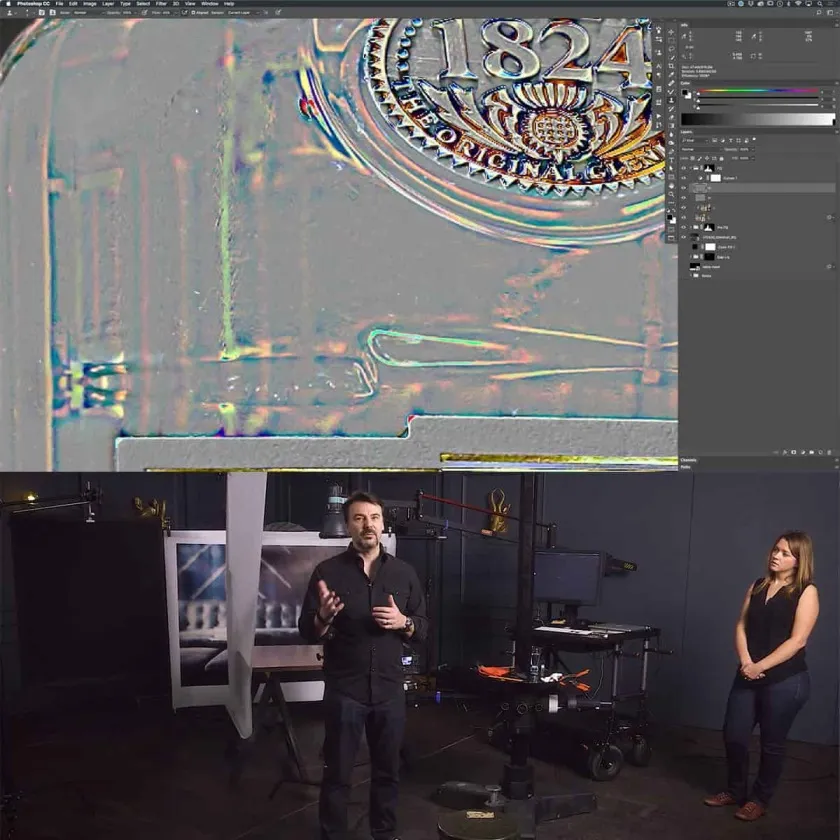
Task: Open the Layer menu
Action: (107, 4)
